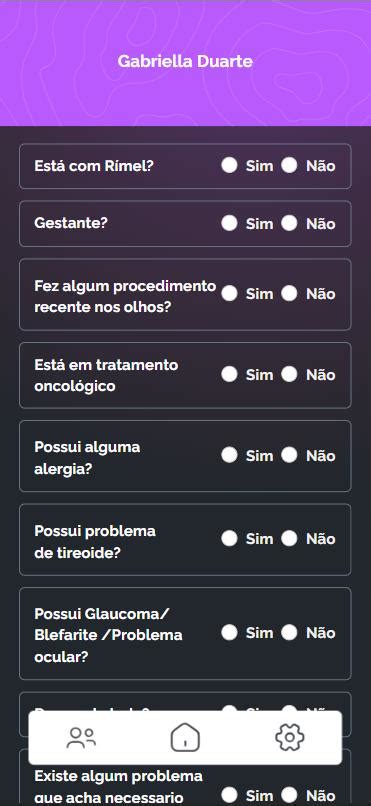This screenshot has width=371, height=806.
Task: Mark Sim for recent eye procedure
Action: coord(229,294)
